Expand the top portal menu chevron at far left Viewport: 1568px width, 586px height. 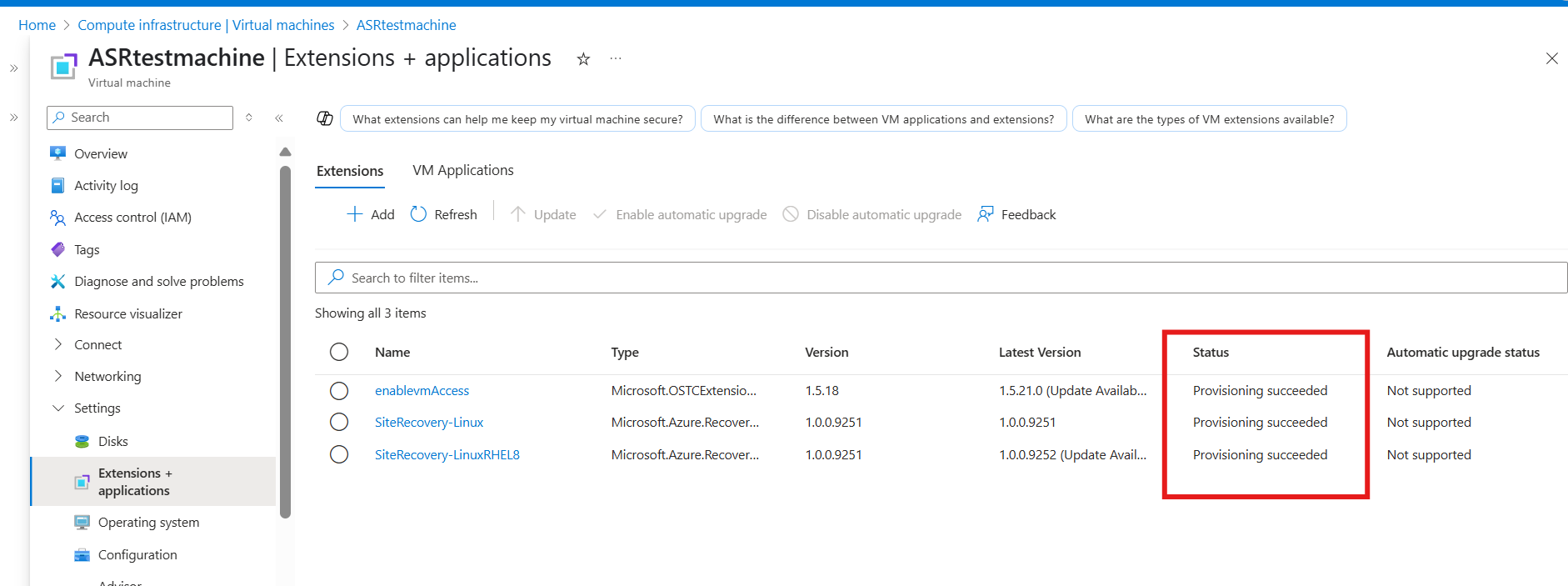(13, 68)
